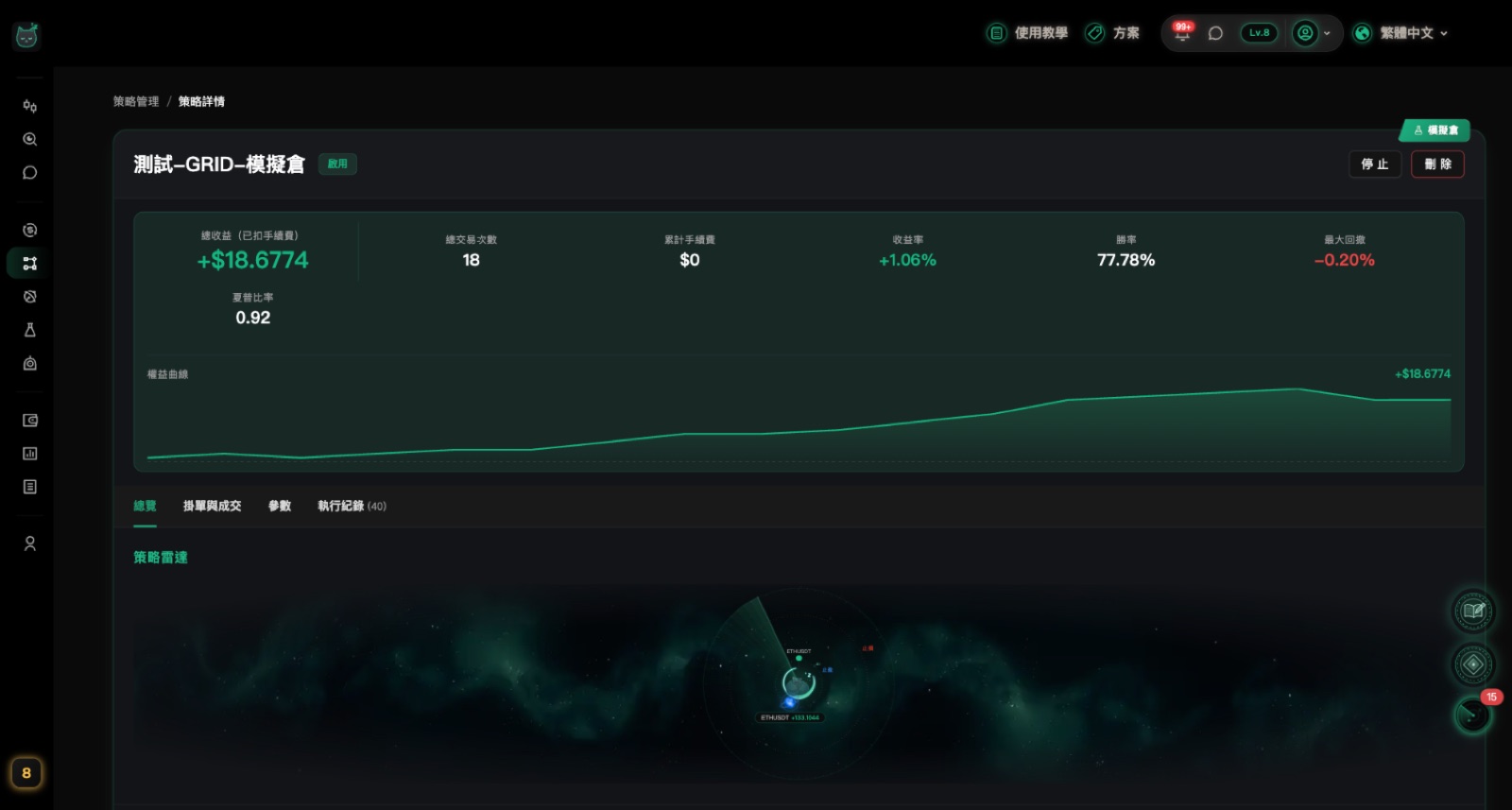This screenshot has height=810, width=1512.
Task: Switch to 執行記錄 (40) tab
Action: tap(352, 507)
